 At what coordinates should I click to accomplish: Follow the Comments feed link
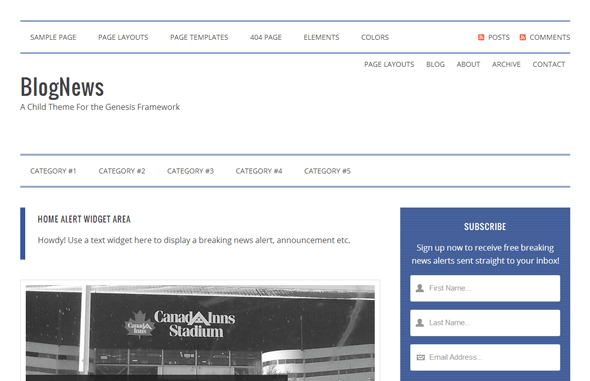point(550,37)
